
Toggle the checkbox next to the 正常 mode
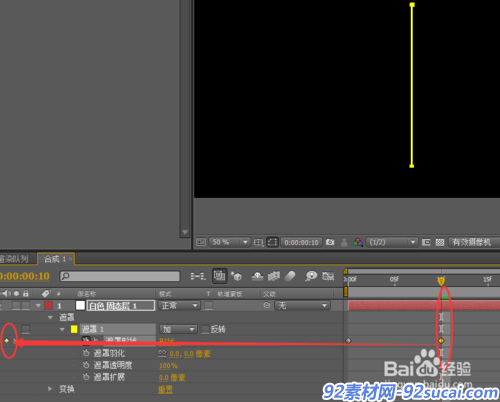click(x=209, y=306)
